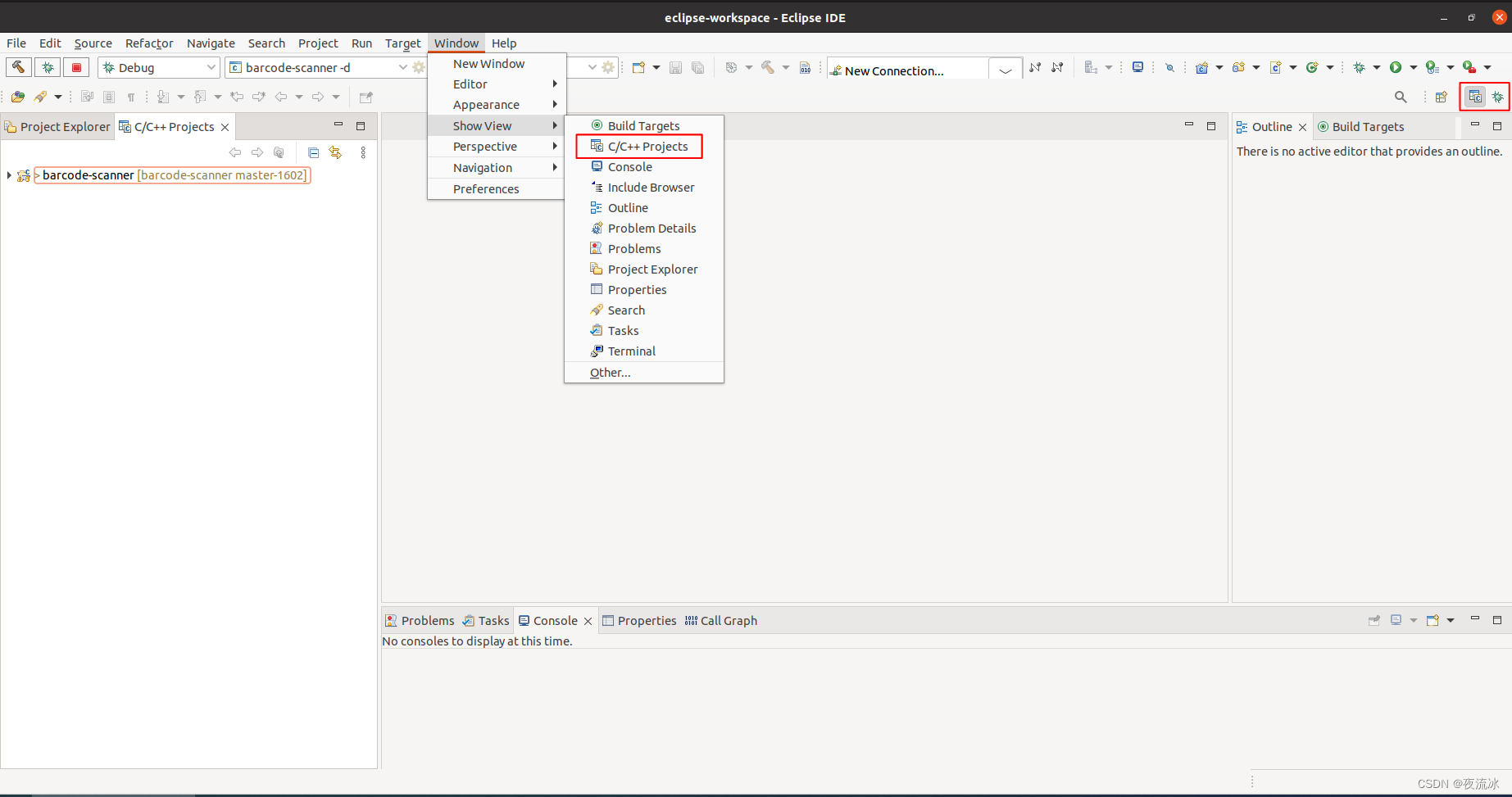Start a debug session with the Debug icon
Viewport: 1512px width, 797px height.
(48, 67)
